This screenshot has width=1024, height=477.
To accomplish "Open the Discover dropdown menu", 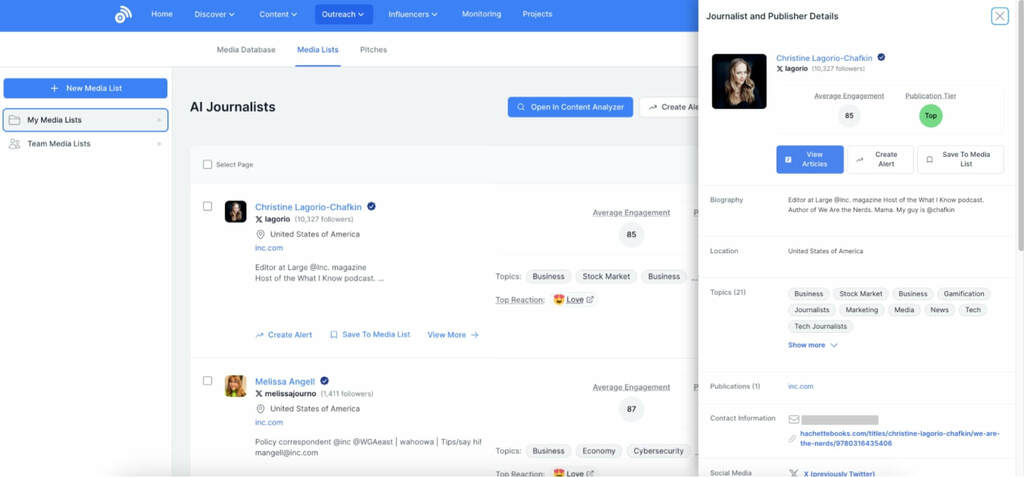I will (x=214, y=14).
